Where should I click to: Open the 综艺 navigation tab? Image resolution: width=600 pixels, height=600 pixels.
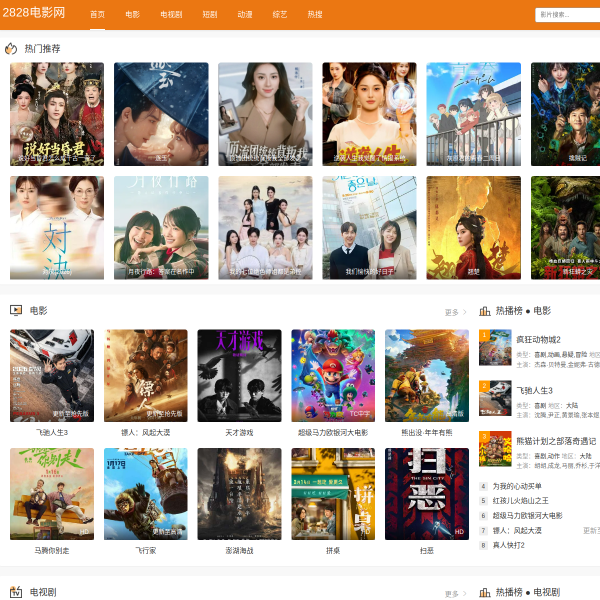point(280,15)
